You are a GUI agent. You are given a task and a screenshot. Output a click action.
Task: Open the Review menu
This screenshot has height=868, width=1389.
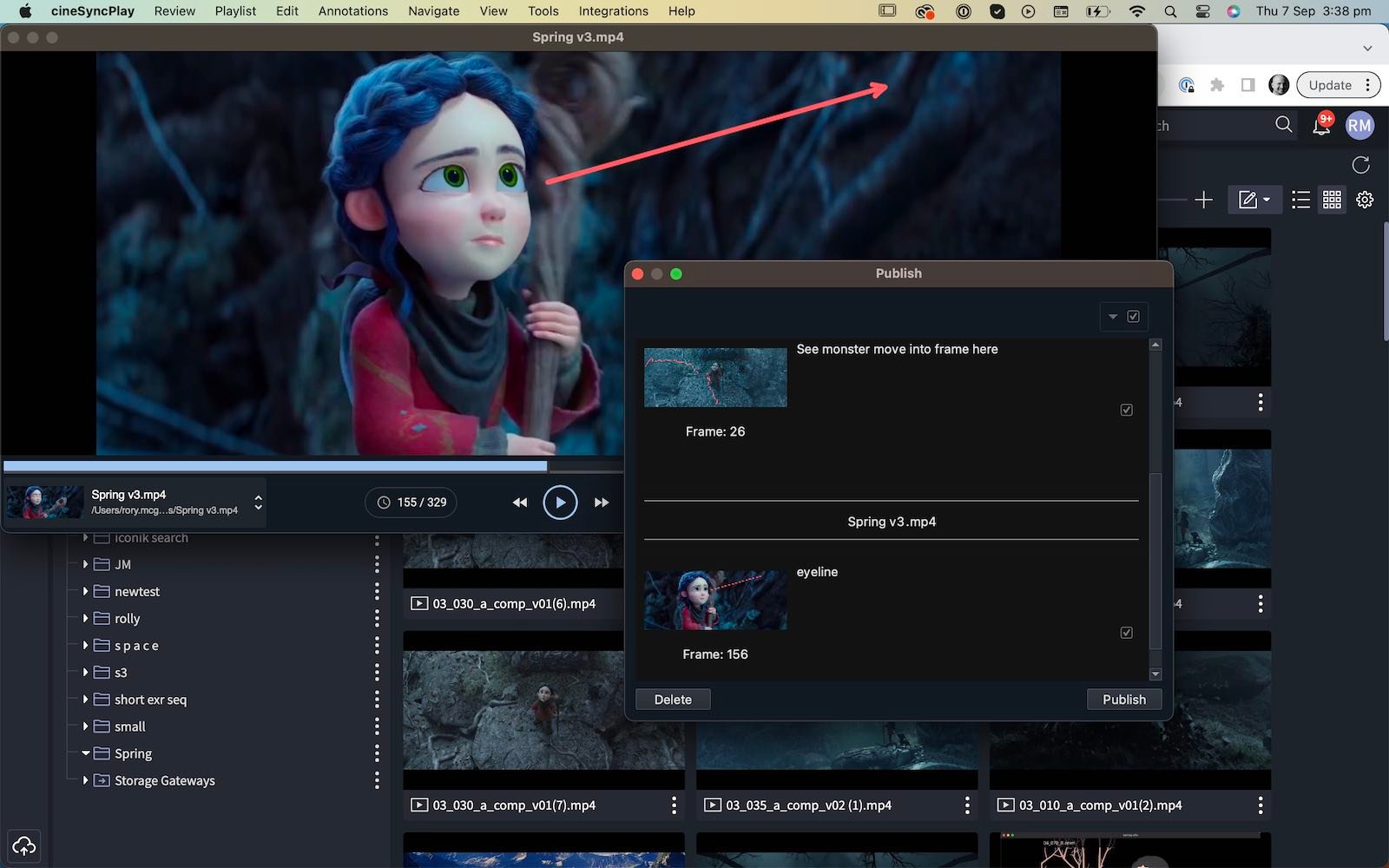tap(174, 11)
